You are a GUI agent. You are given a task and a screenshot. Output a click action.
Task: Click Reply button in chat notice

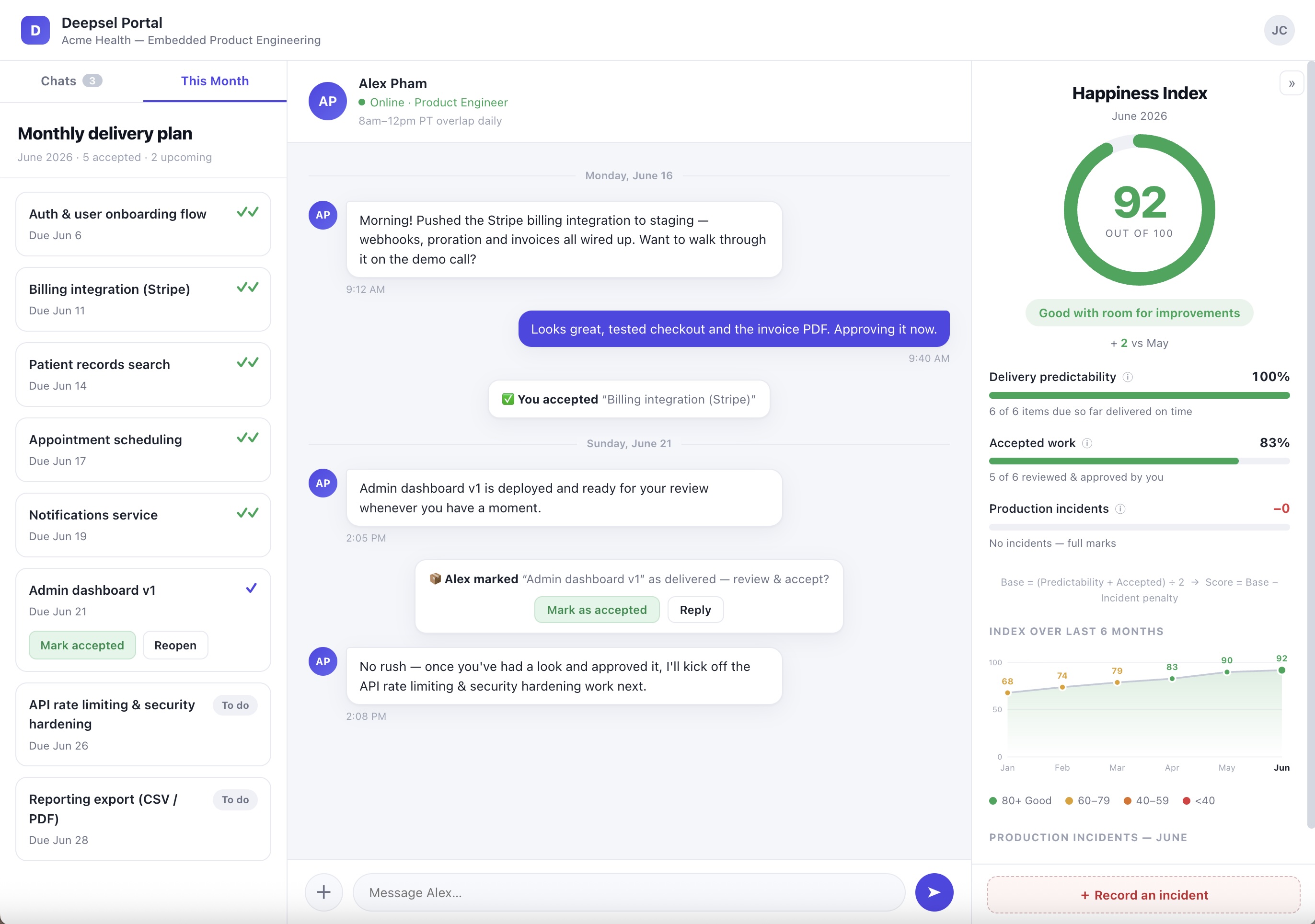click(x=695, y=610)
